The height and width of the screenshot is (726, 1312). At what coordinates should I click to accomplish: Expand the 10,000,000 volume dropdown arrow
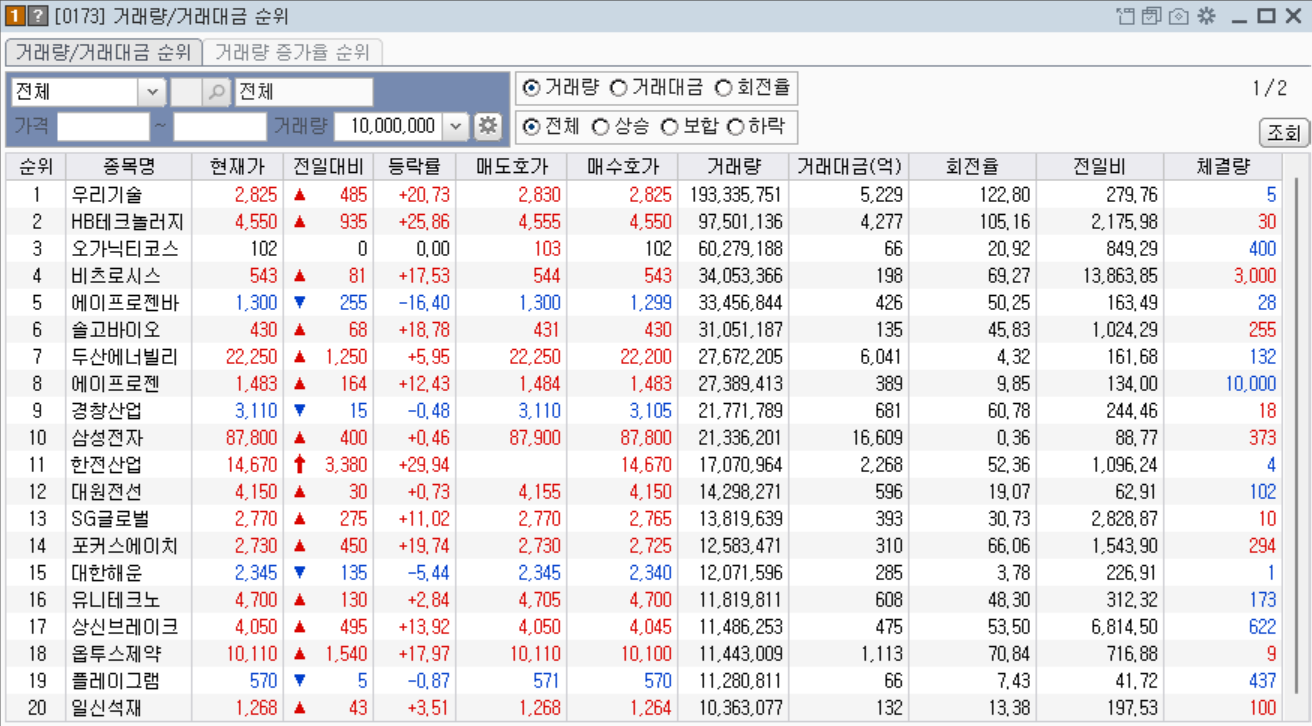(455, 126)
